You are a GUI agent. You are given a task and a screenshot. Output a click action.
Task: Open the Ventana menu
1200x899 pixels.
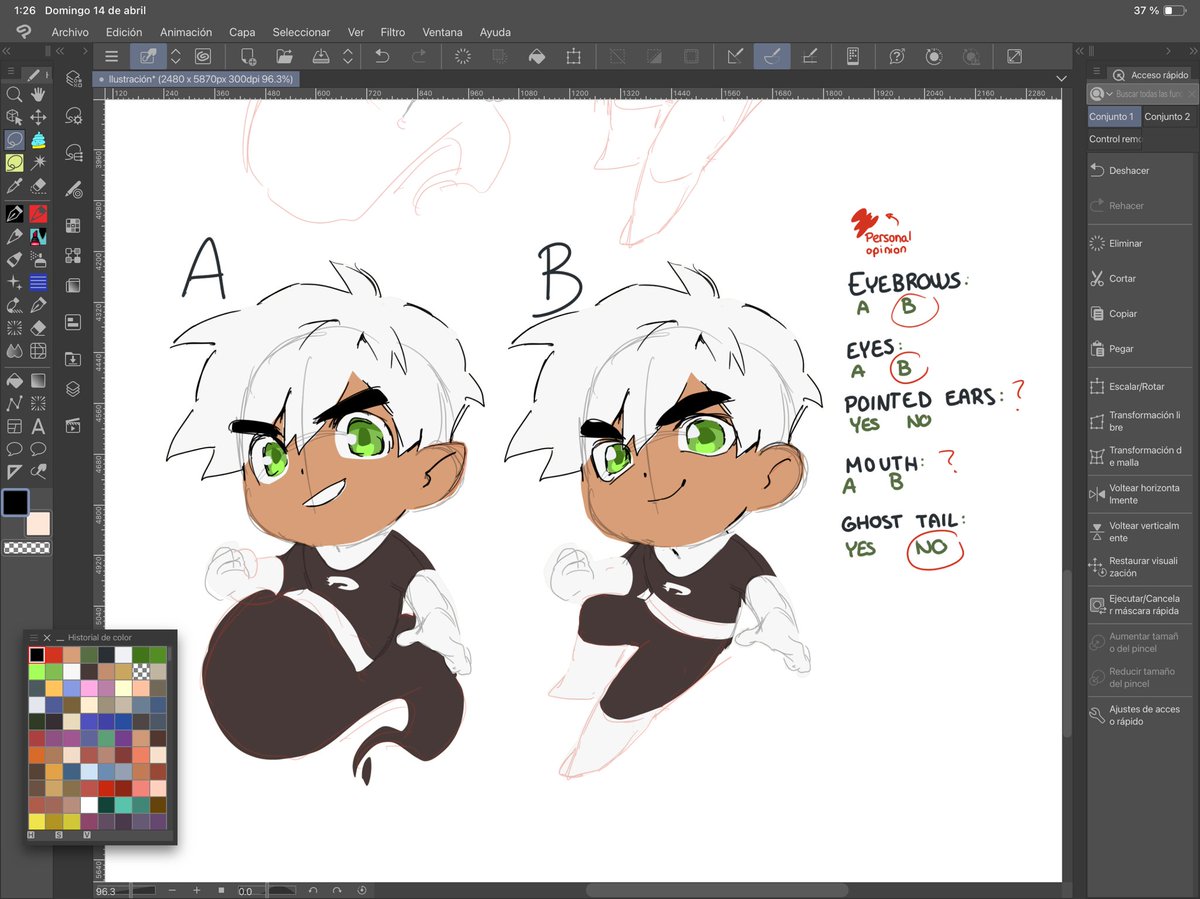443,32
